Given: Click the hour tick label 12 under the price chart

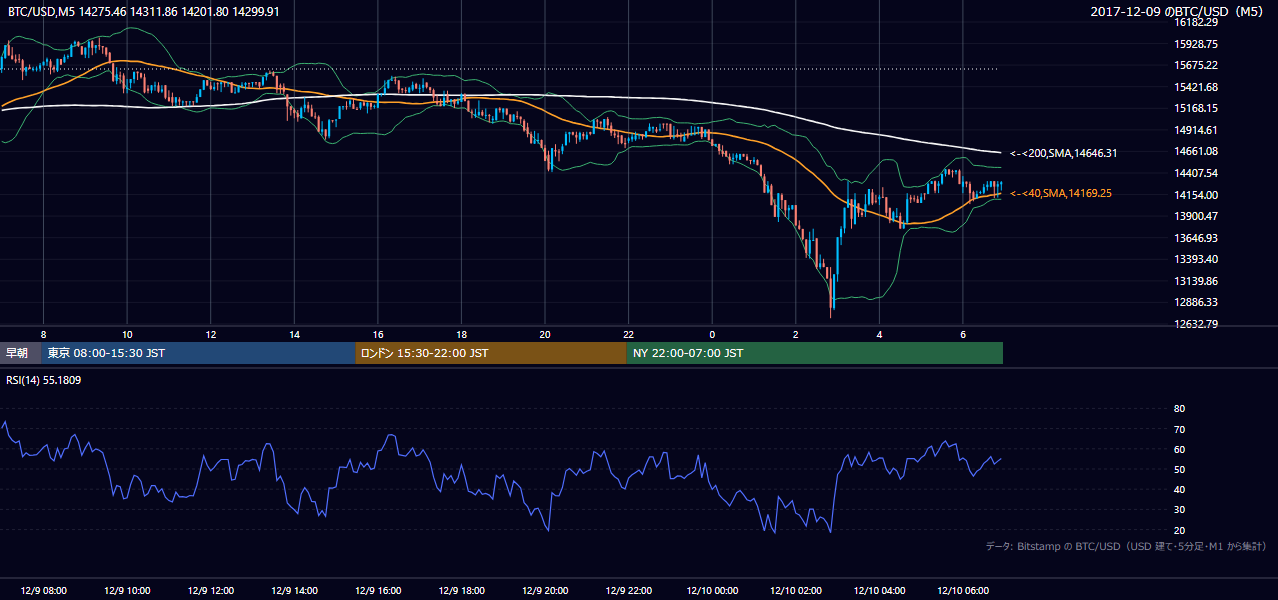Looking at the screenshot, I should coord(211,334).
